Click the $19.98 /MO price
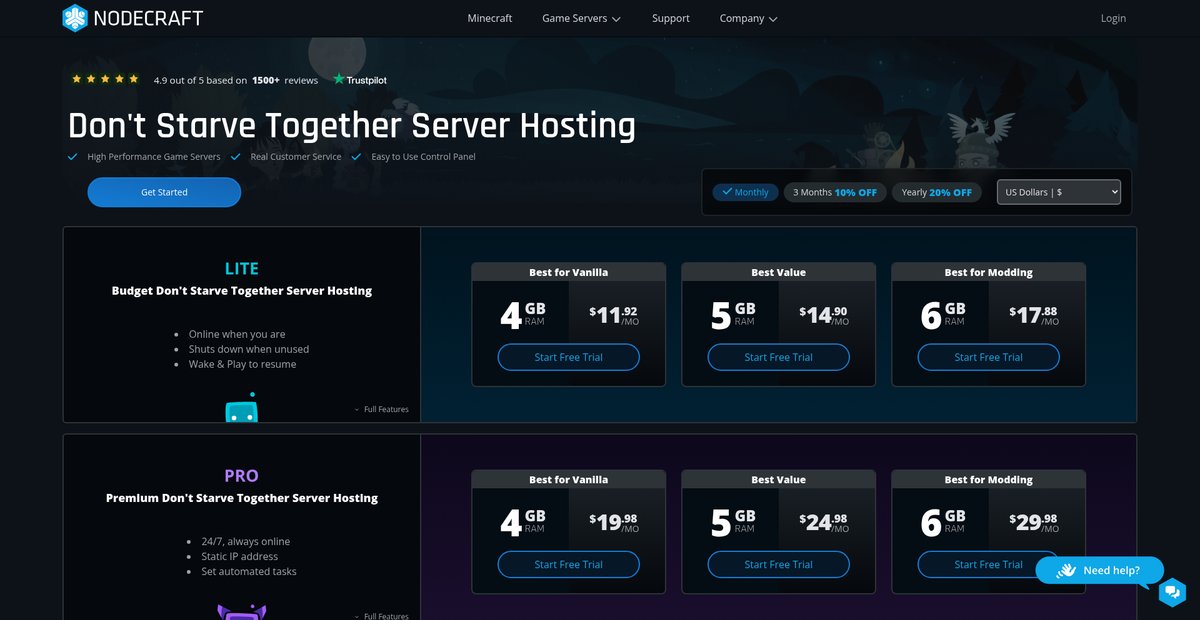 point(614,522)
